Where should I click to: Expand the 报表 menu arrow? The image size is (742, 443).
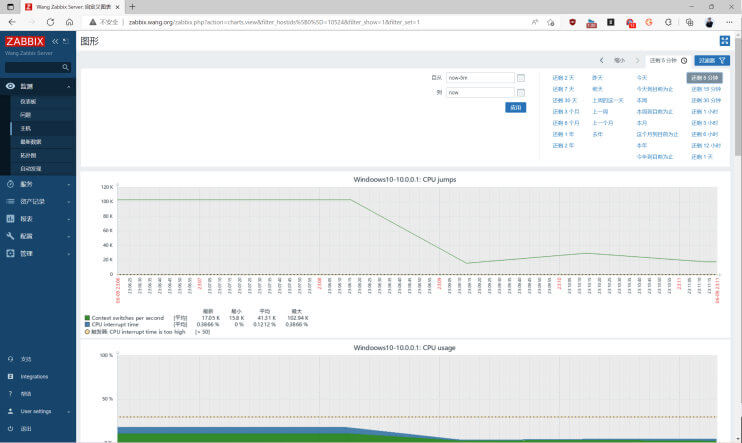(x=69, y=219)
